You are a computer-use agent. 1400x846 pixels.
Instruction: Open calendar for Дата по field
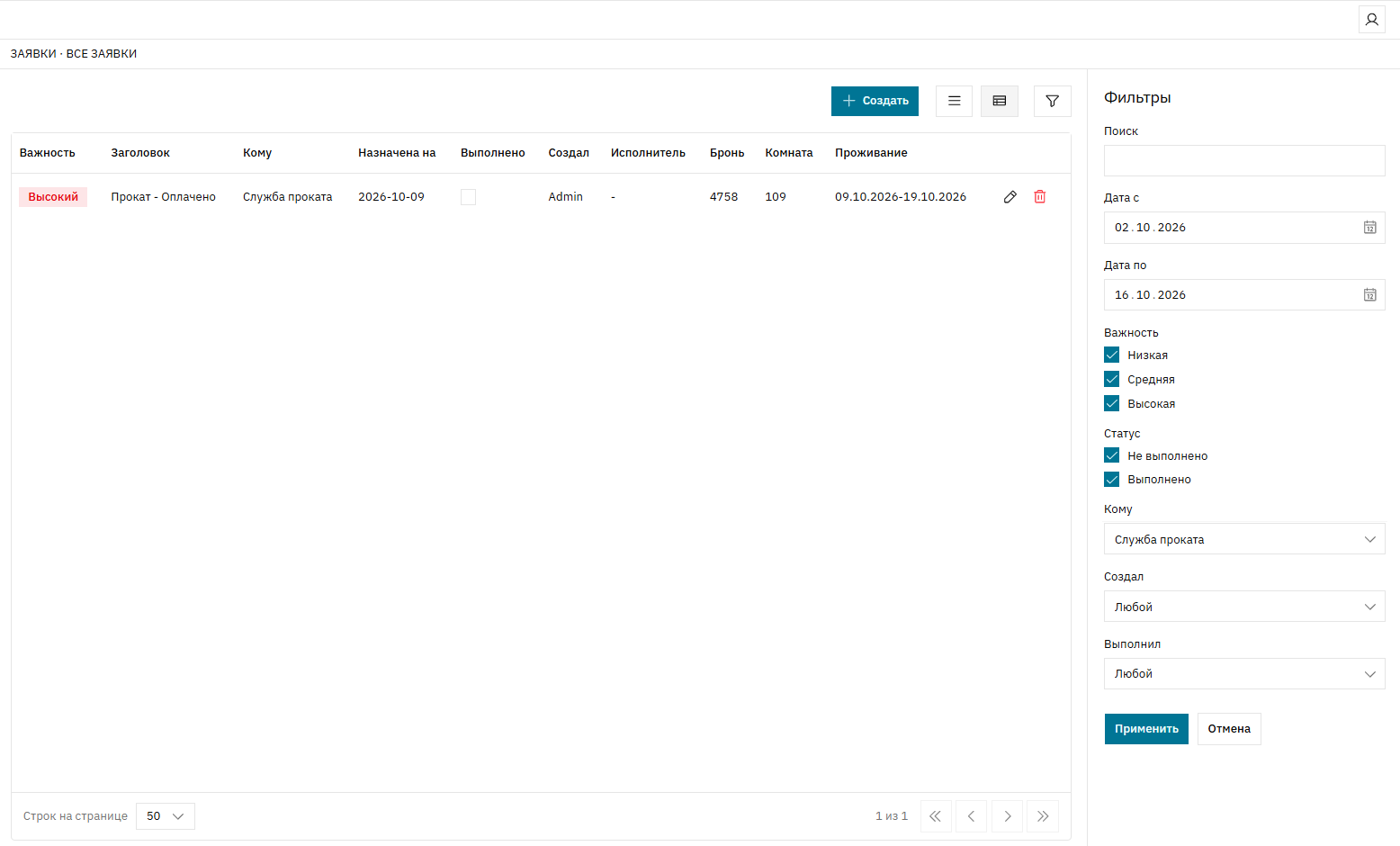1369,295
